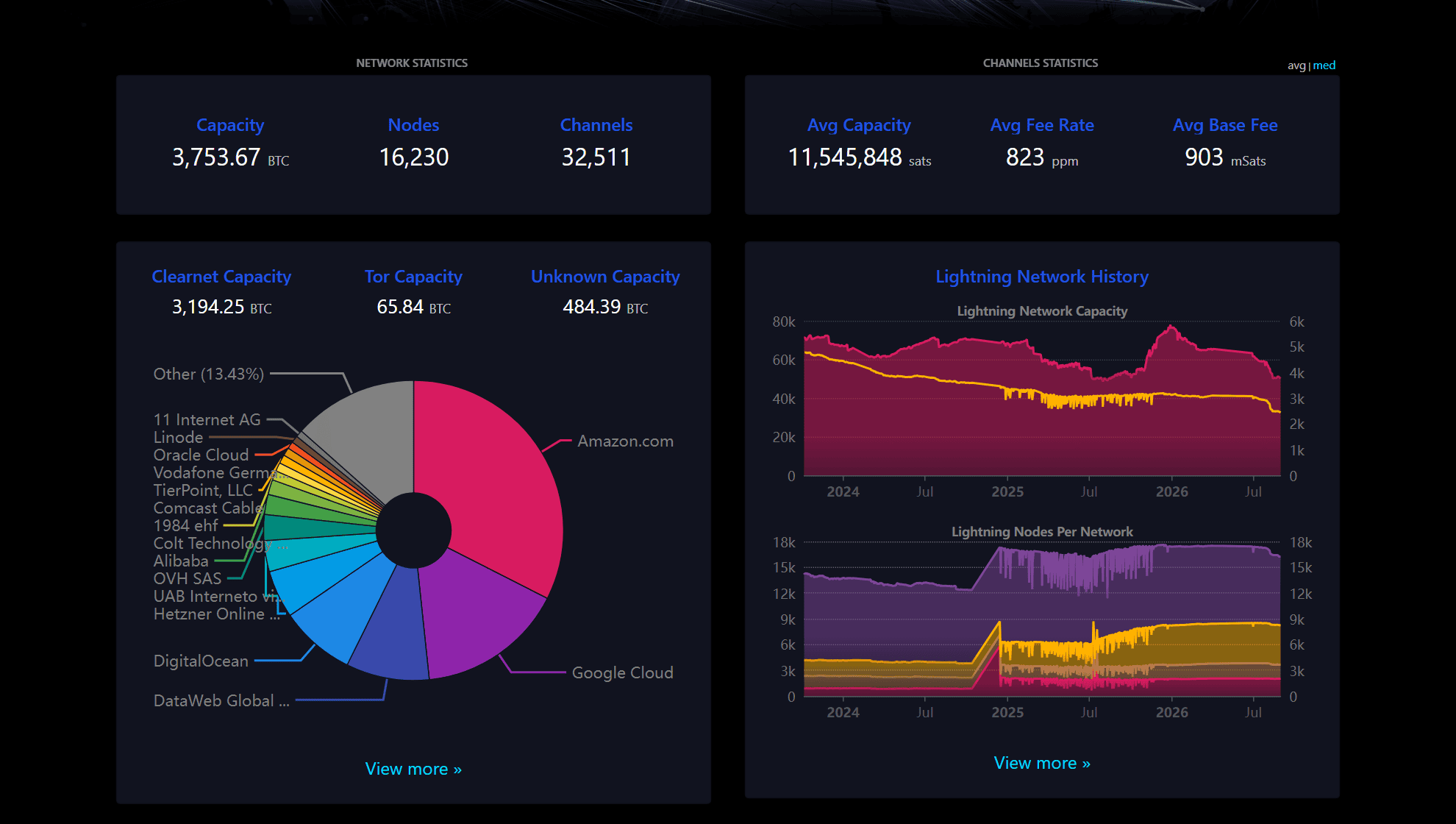Image resolution: width=1456 pixels, height=824 pixels.
Task: Click the Avg Capacity heading
Action: (x=859, y=125)
